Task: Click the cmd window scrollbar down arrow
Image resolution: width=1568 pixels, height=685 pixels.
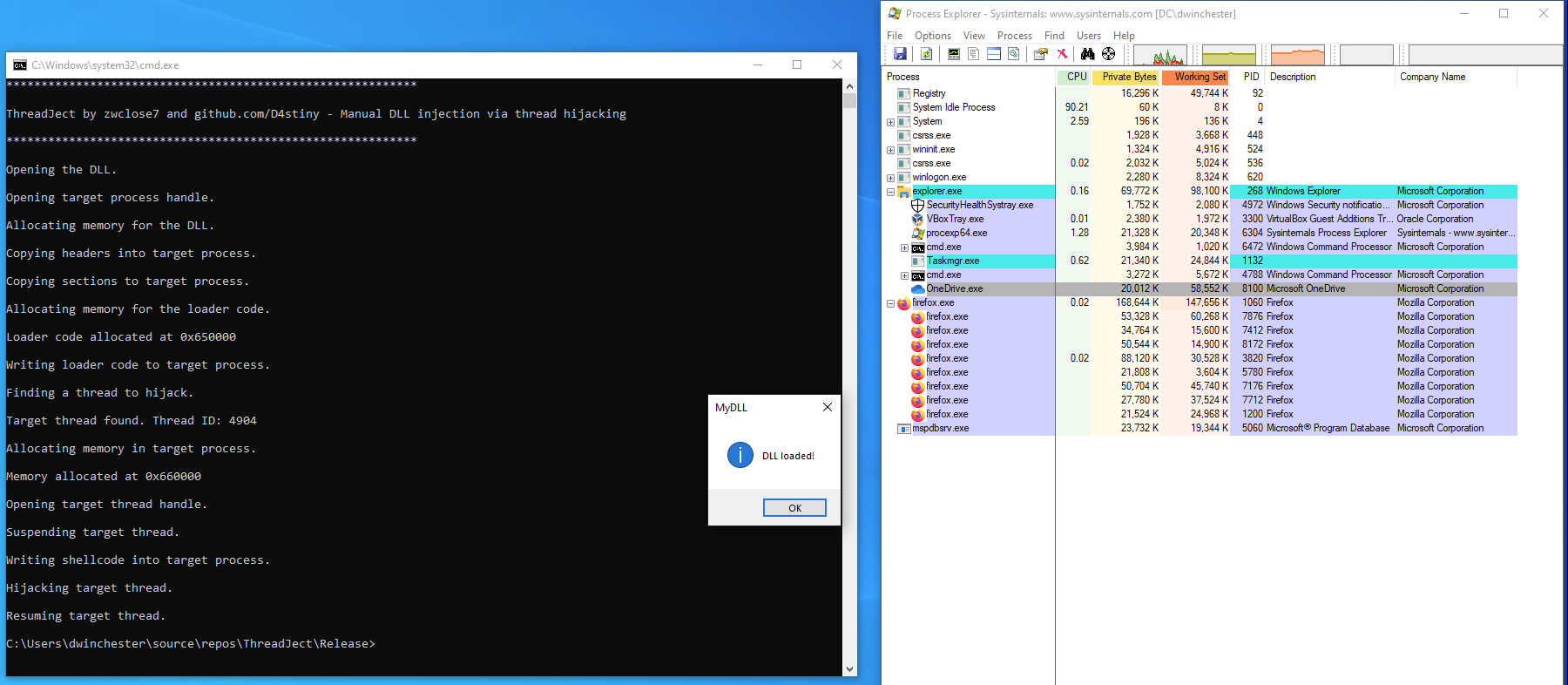Action: click(849, 669)
